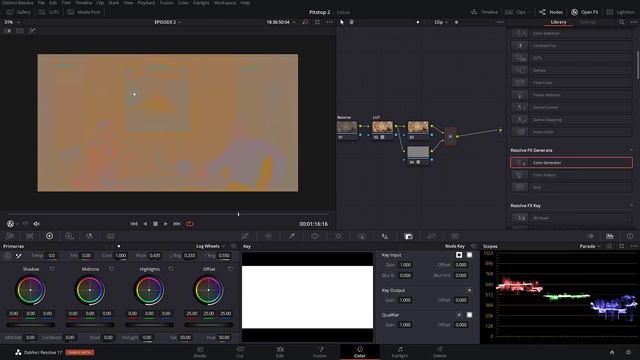This screenshot has height=360, width=640.
Task: Select node 03 in node graph
Action: click(418, 130)
